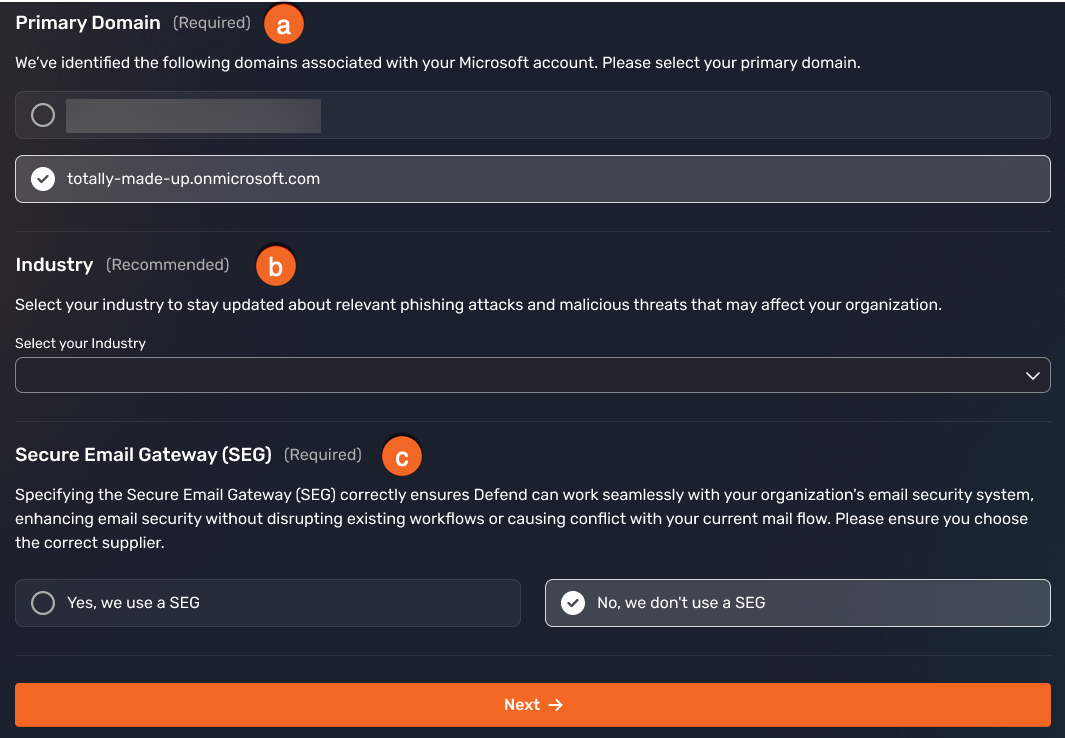Select 'No, we don't use a SEG'
The width and height of the screenshot is (1065, 738).
(797, 602)
